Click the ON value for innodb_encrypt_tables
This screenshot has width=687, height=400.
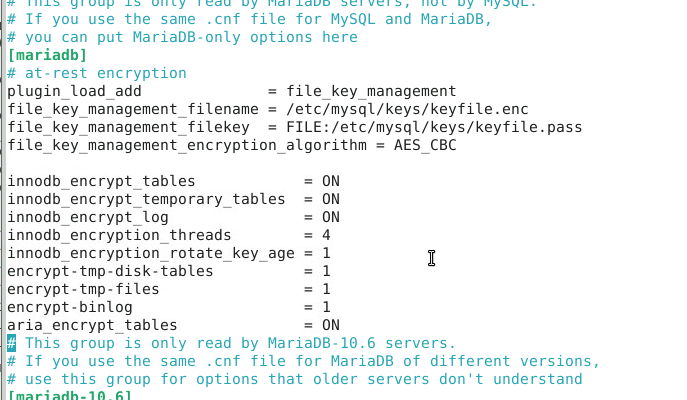click(x=331, y=181)
